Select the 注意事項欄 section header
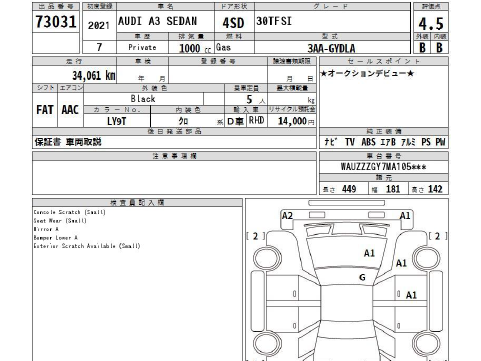 174,156
